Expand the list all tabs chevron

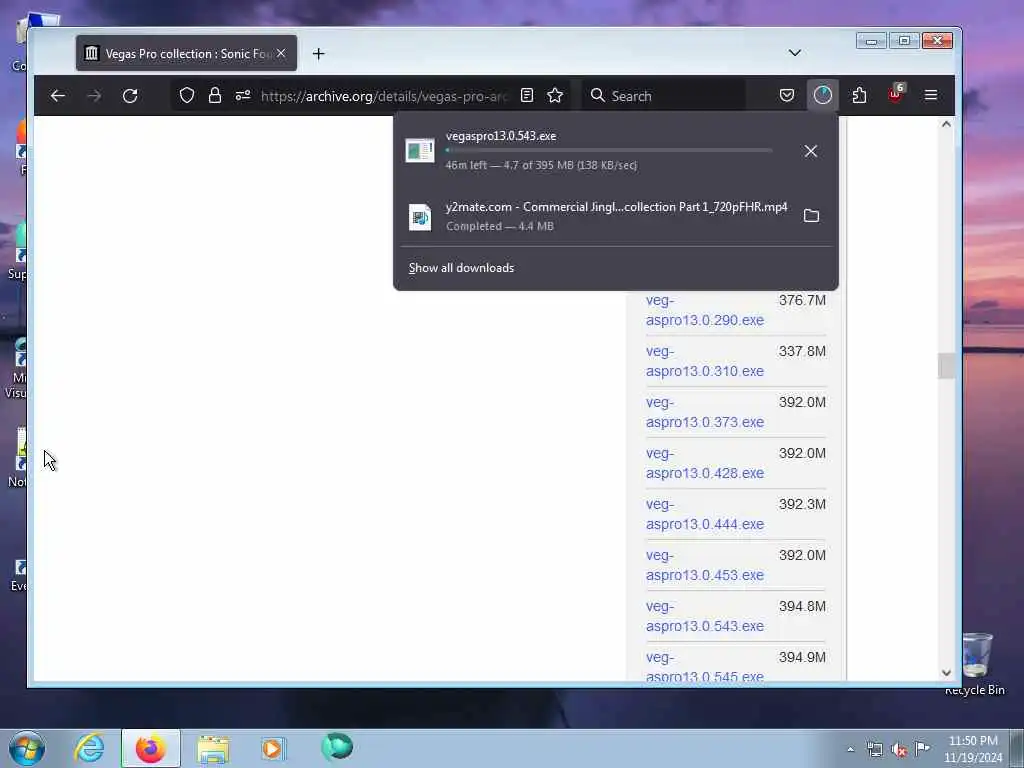click(x=795, y=53)
